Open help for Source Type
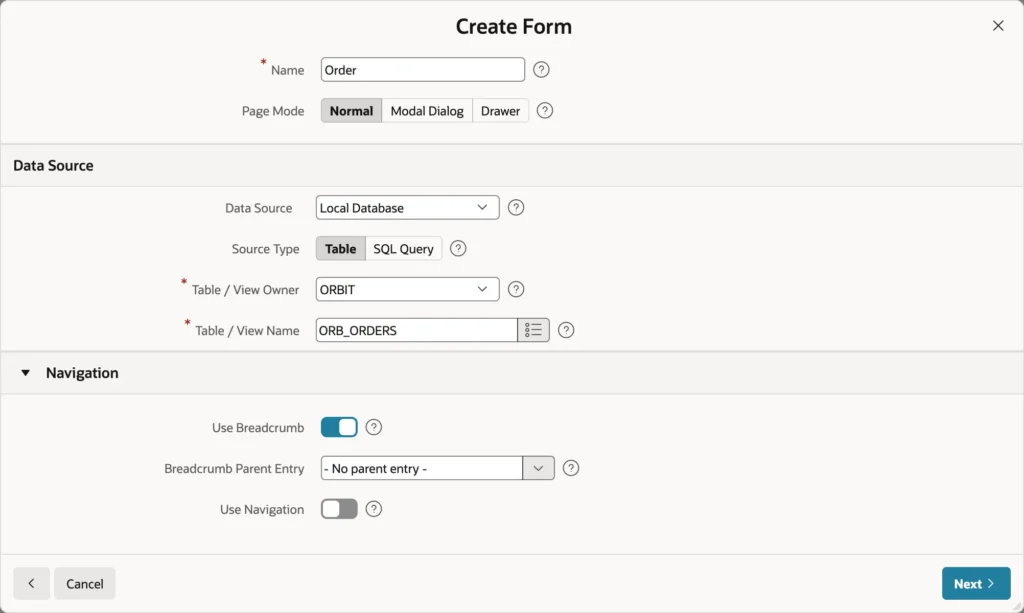Image resolution: width=1024 pixels, height=613 pixels. (458, 249)
